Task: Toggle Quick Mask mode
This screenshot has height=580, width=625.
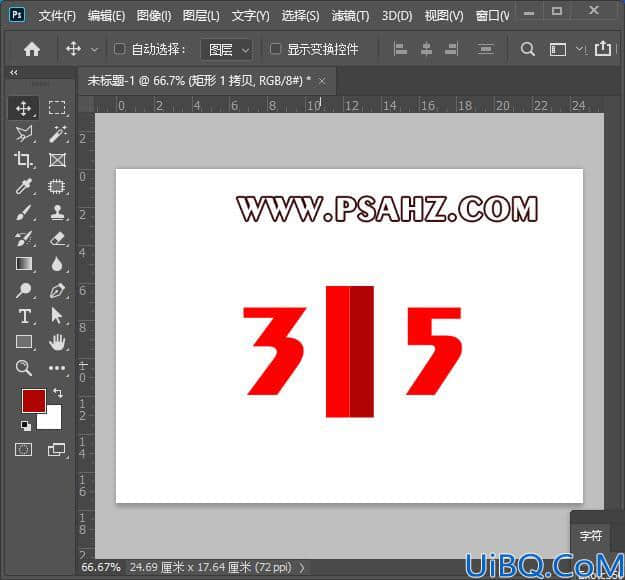Action: pyautogui.click(x=24, y=450)
